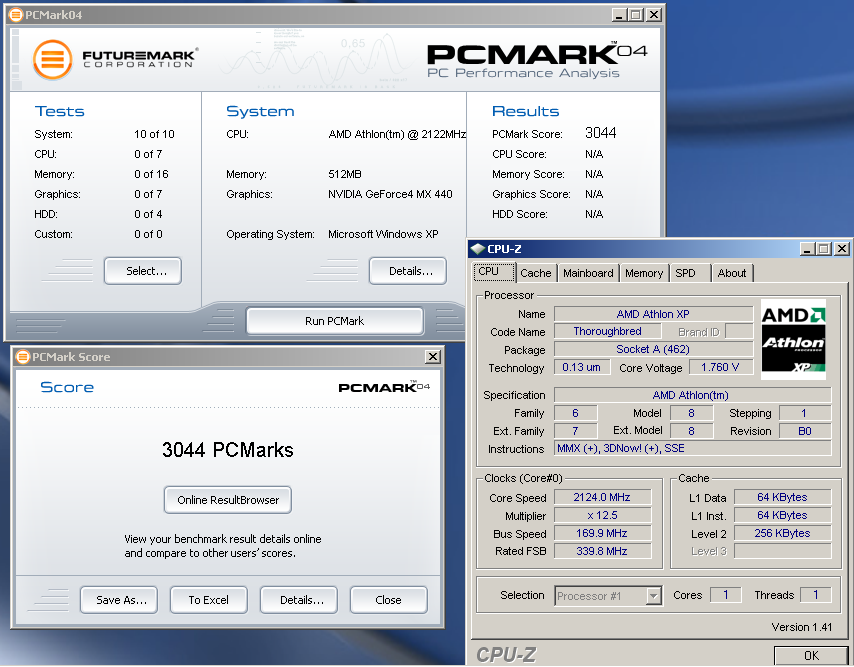Click the Futuremark orange logo icon
854x667 pixels.
52,59
